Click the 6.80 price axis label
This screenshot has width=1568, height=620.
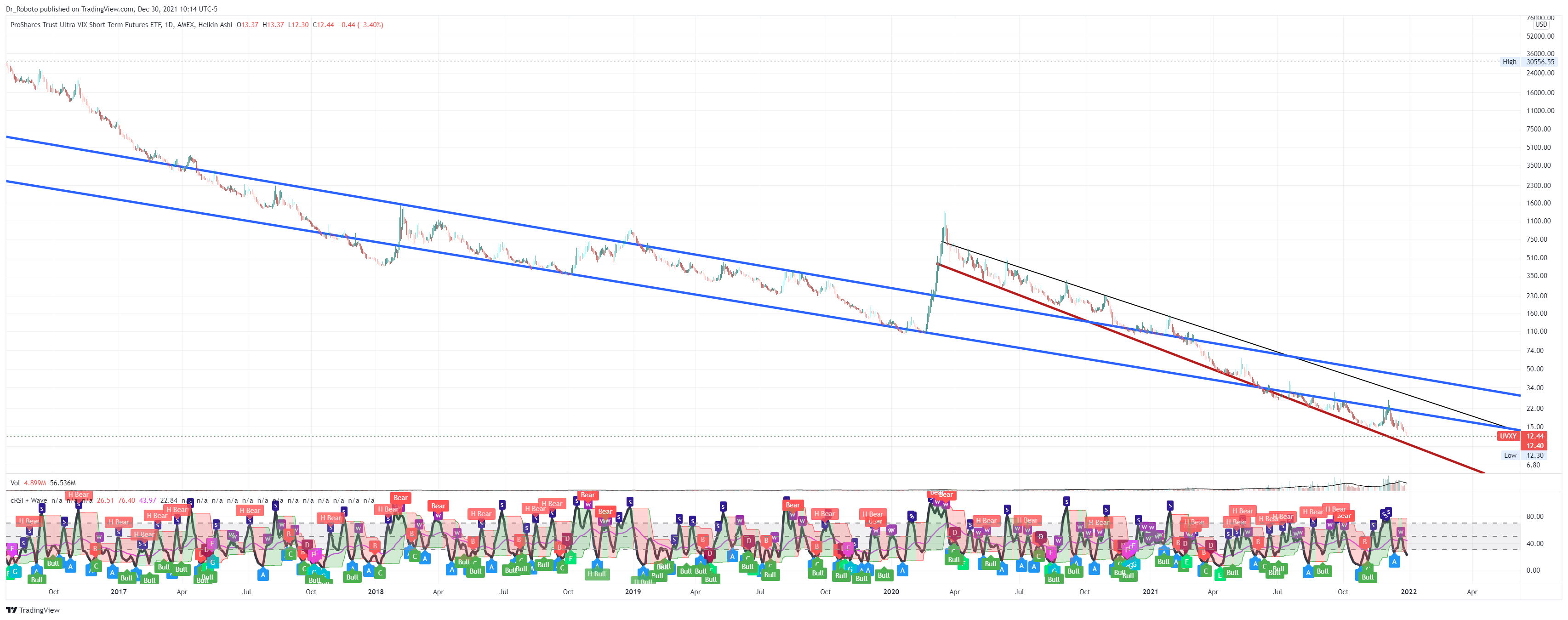click(1534, 466)
